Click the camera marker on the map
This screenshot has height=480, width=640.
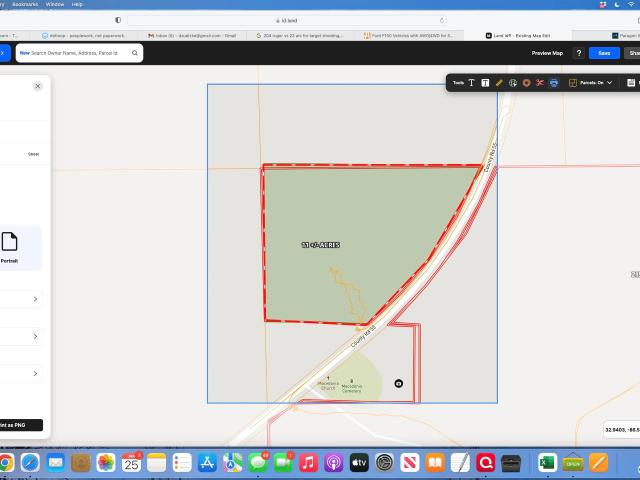pos(399,383)
